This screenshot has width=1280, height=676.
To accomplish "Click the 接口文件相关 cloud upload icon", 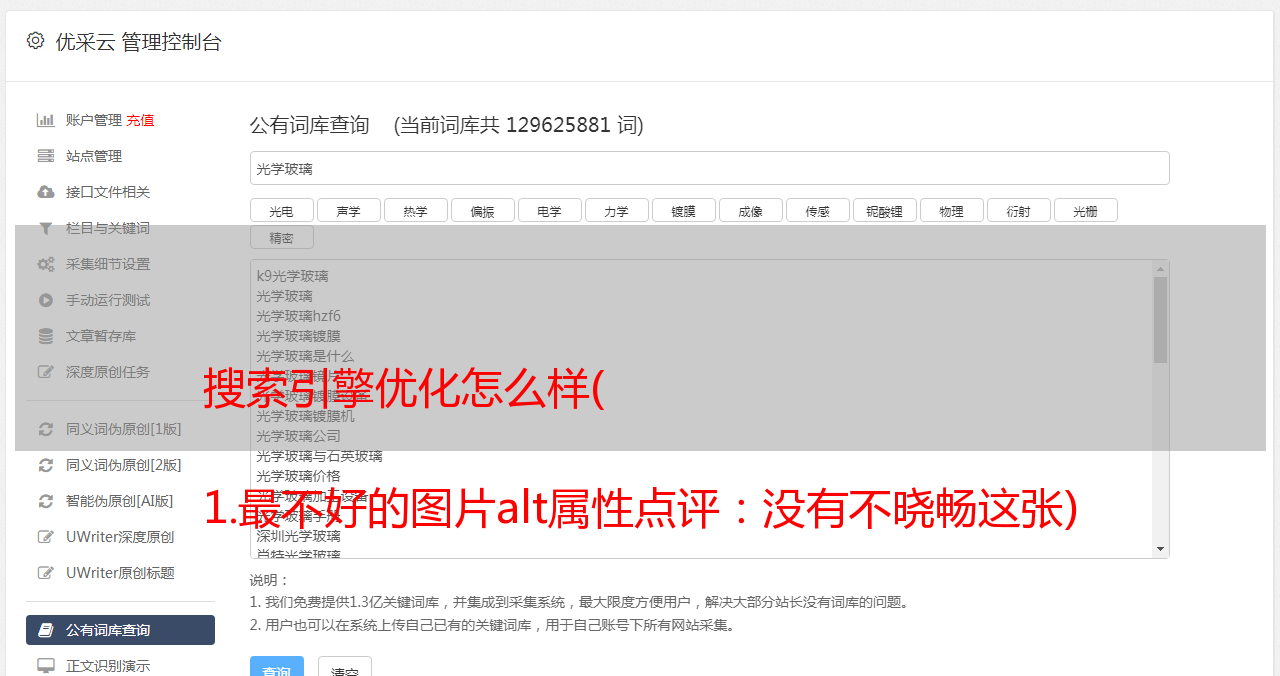I will pos(46,192).
